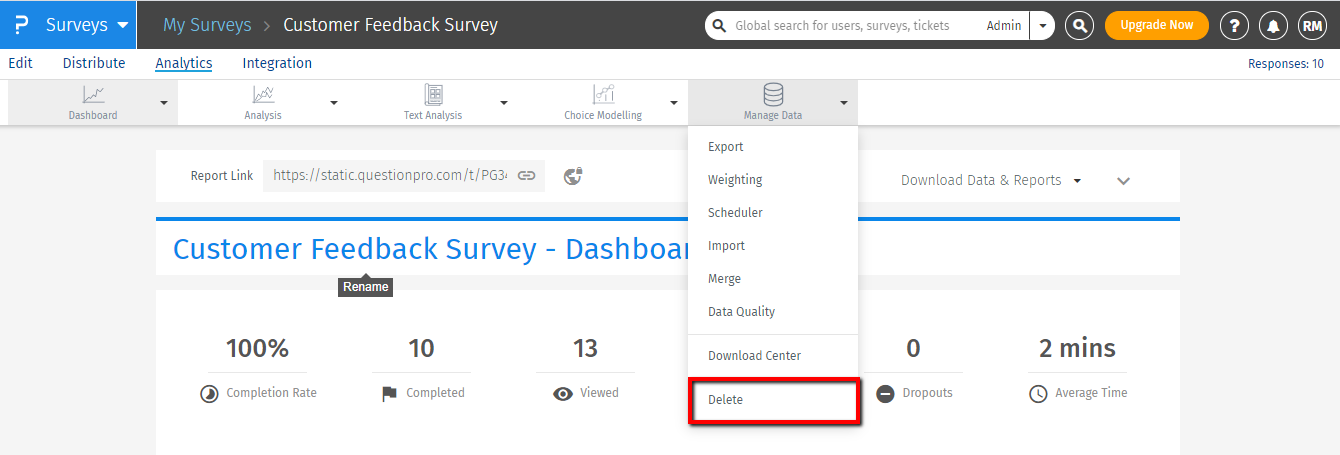The image size is (1340, 455).
Task: Expand the Choice Modelling dropdown arrow
Action: coord(674,102)
